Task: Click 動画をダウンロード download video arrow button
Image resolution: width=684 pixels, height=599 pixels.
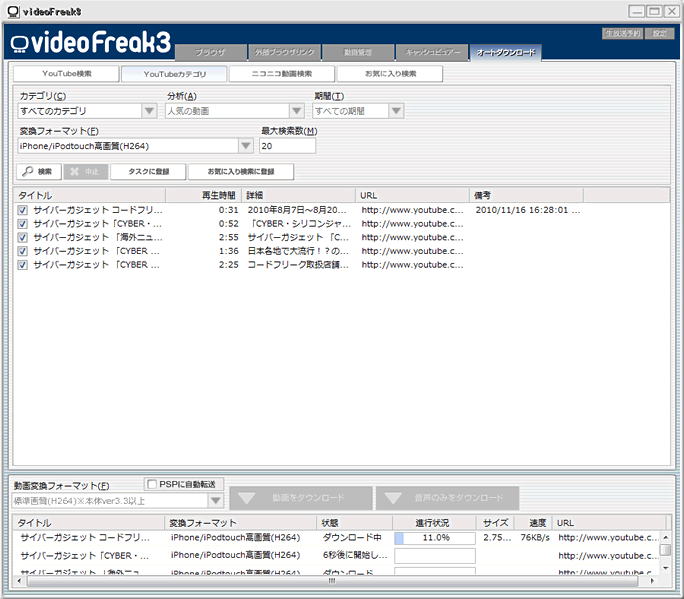Action: click(300, 497)
